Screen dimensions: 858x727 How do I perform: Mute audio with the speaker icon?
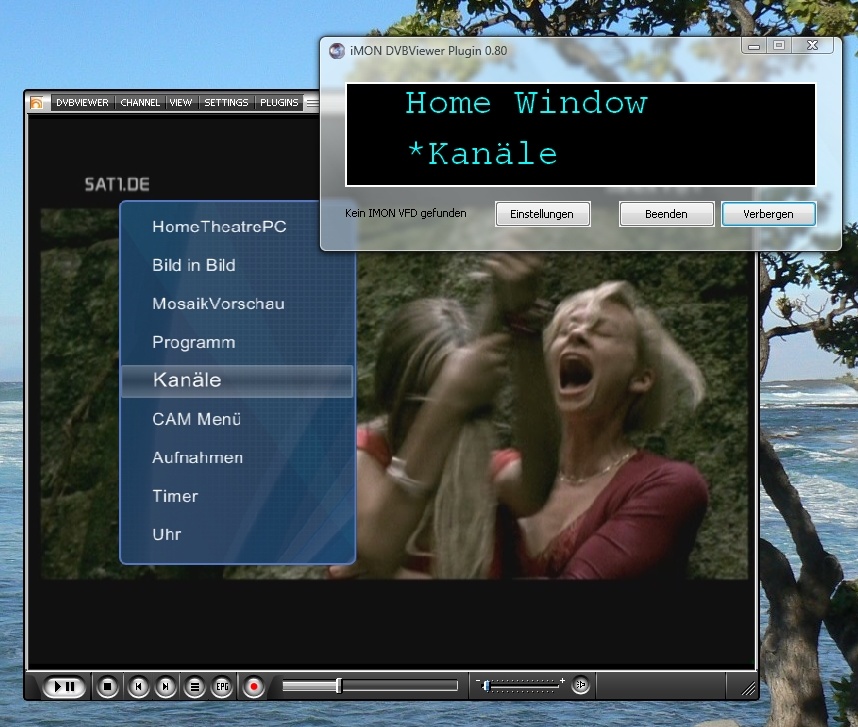tap(581, 685)
